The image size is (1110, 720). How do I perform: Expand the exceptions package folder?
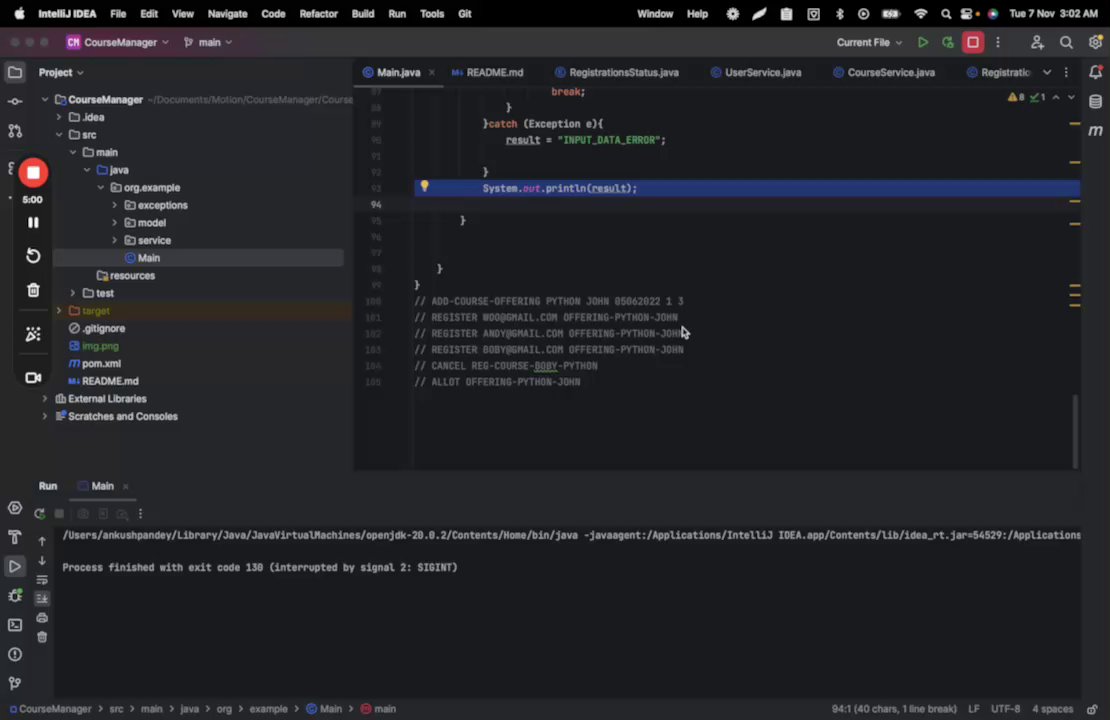(114, 205)
